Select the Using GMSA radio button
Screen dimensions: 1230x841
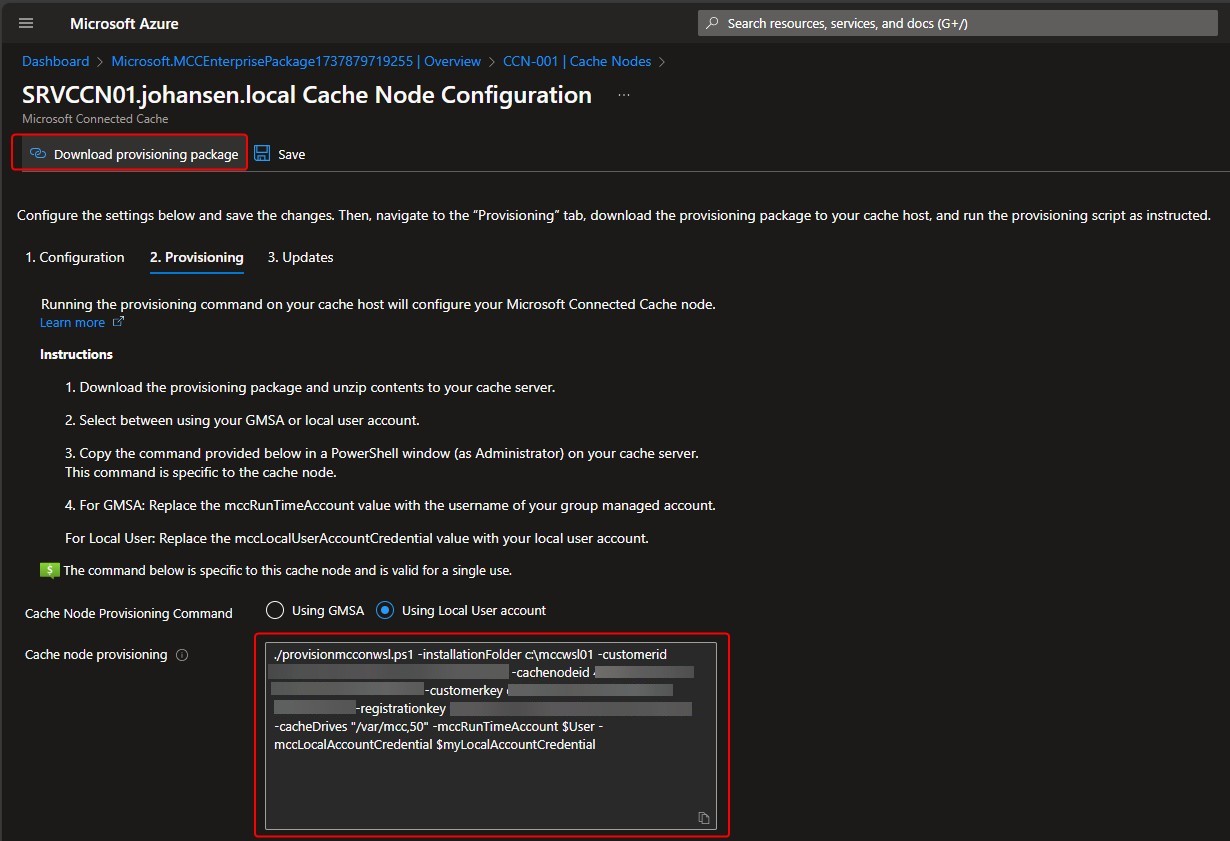coord(275,610)
